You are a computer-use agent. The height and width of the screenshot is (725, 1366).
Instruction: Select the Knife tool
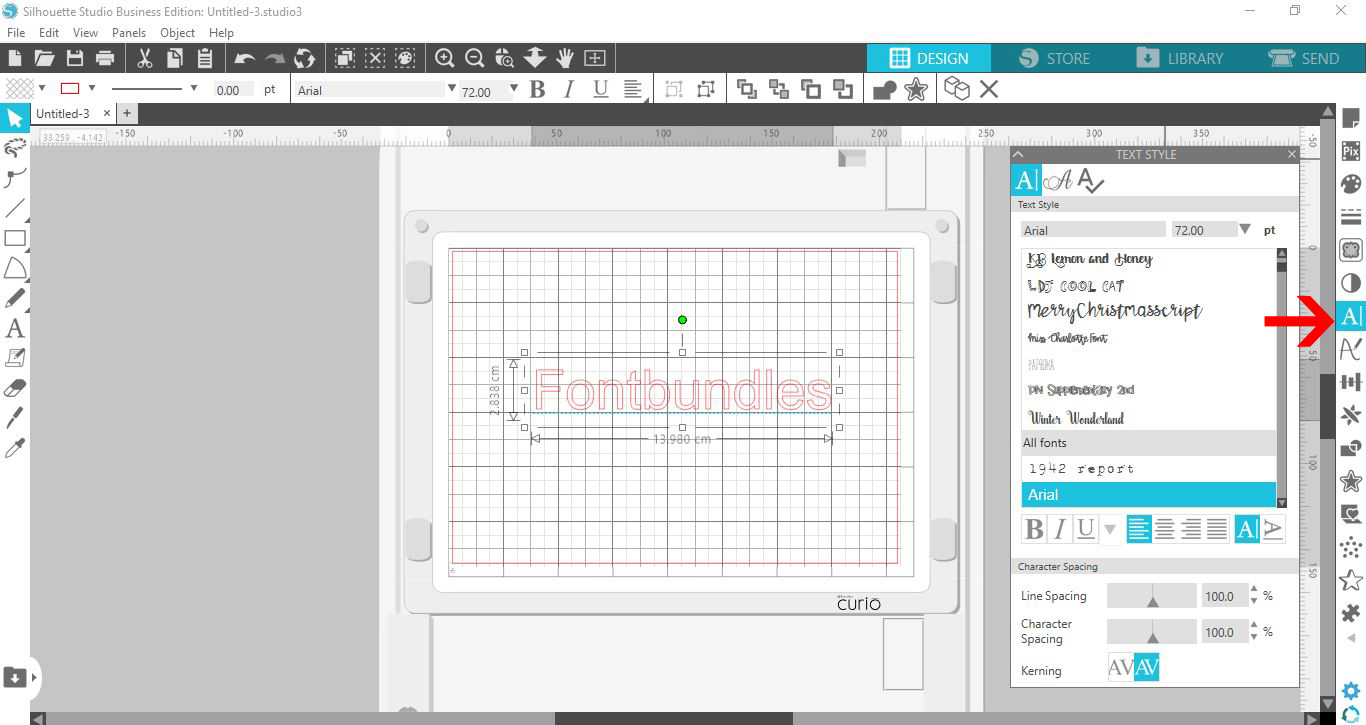coord(14,417)
